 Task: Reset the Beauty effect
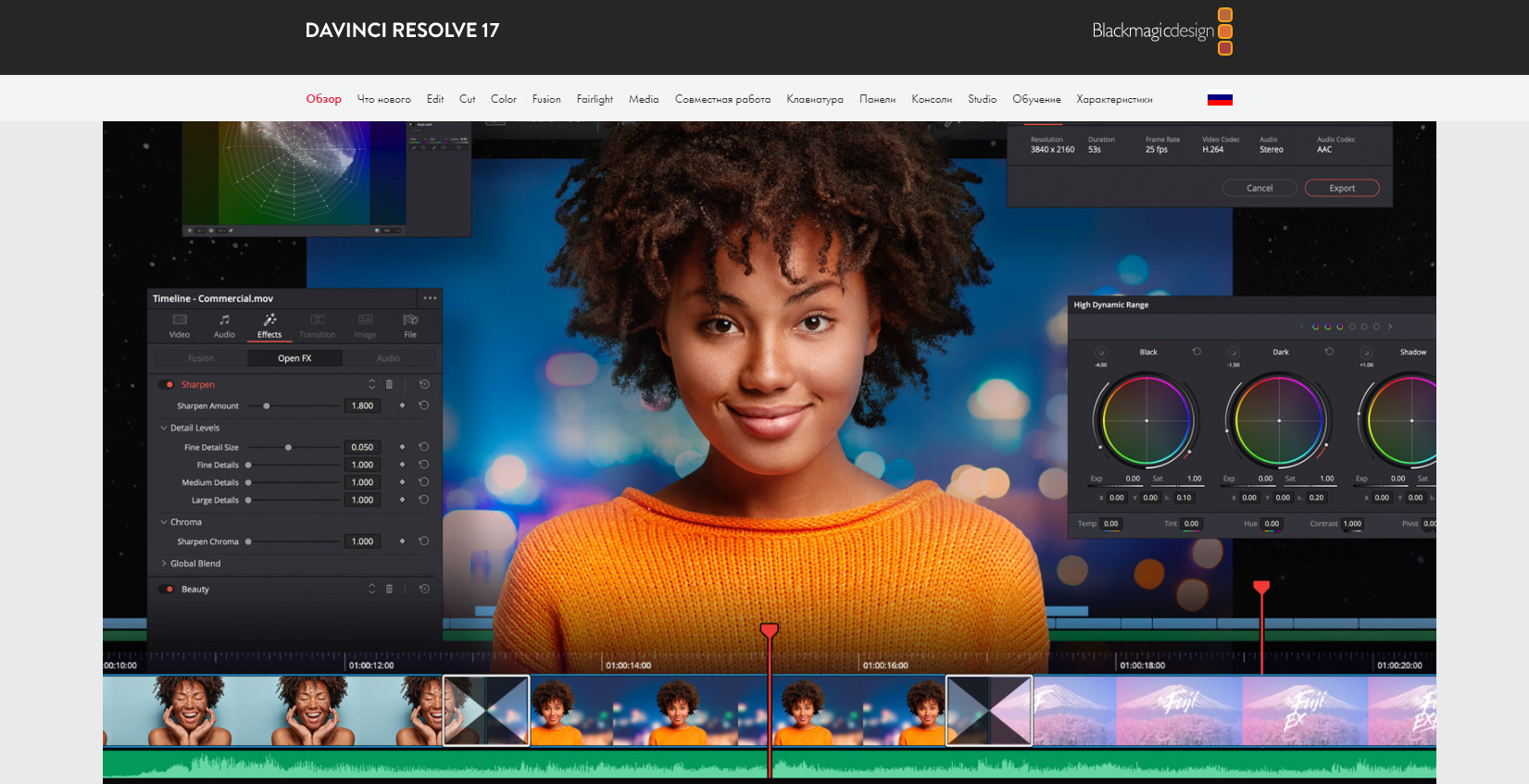424,589
